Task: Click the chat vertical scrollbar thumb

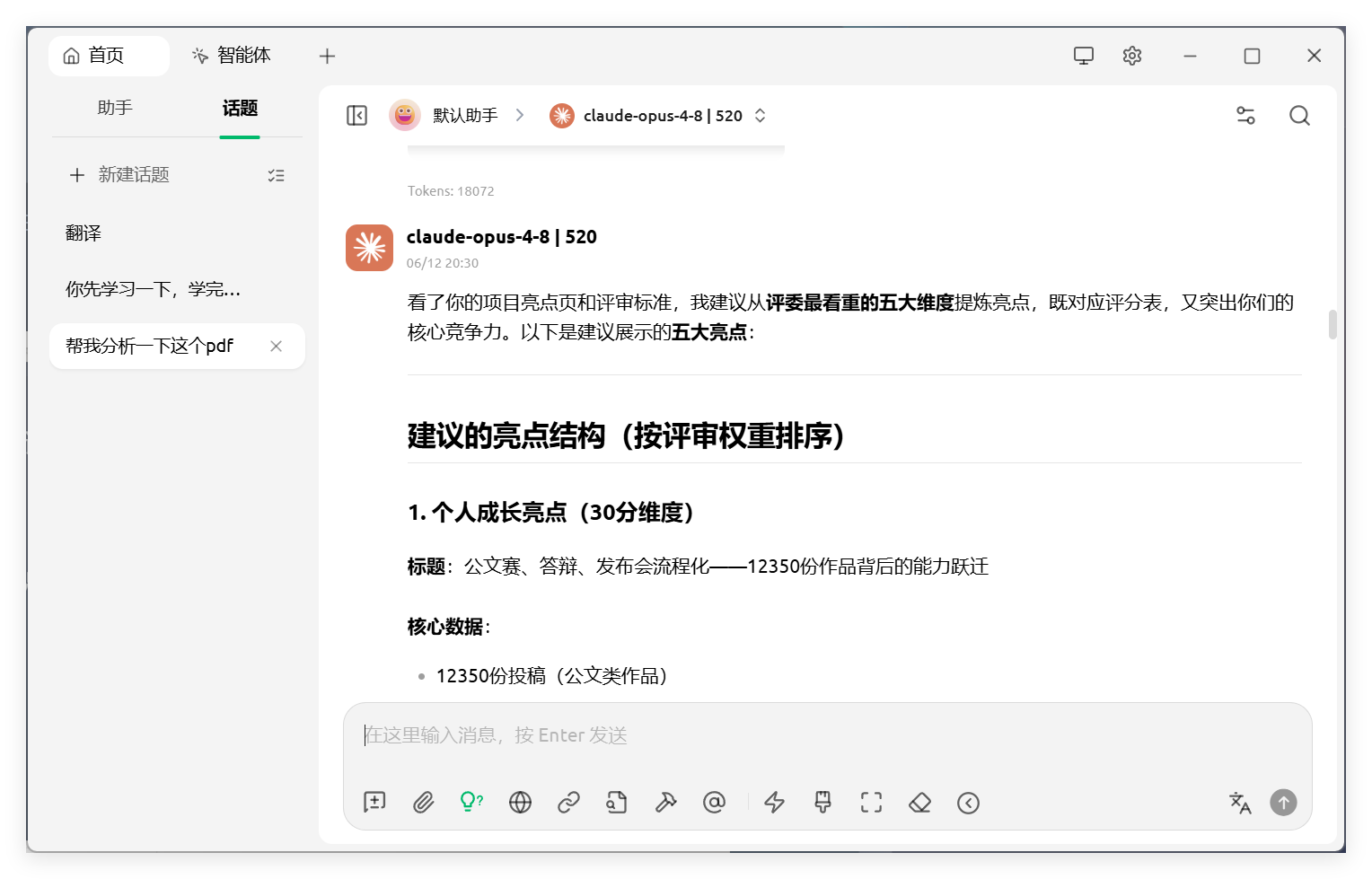Action: tap(1332, 325)
